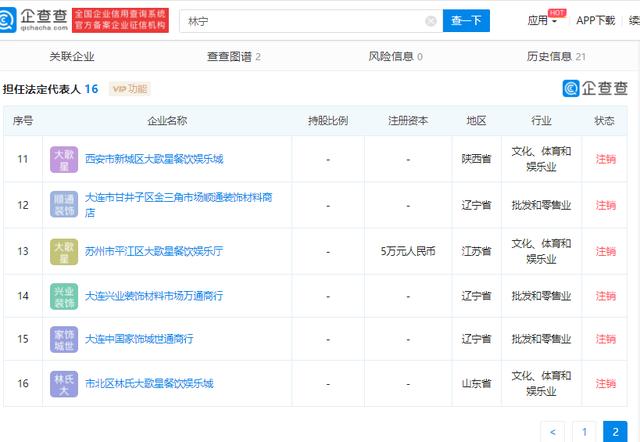This screenshot has width=640, height=442.
Task: Click 山东省 region cell
Action: [x=476, y=383]
